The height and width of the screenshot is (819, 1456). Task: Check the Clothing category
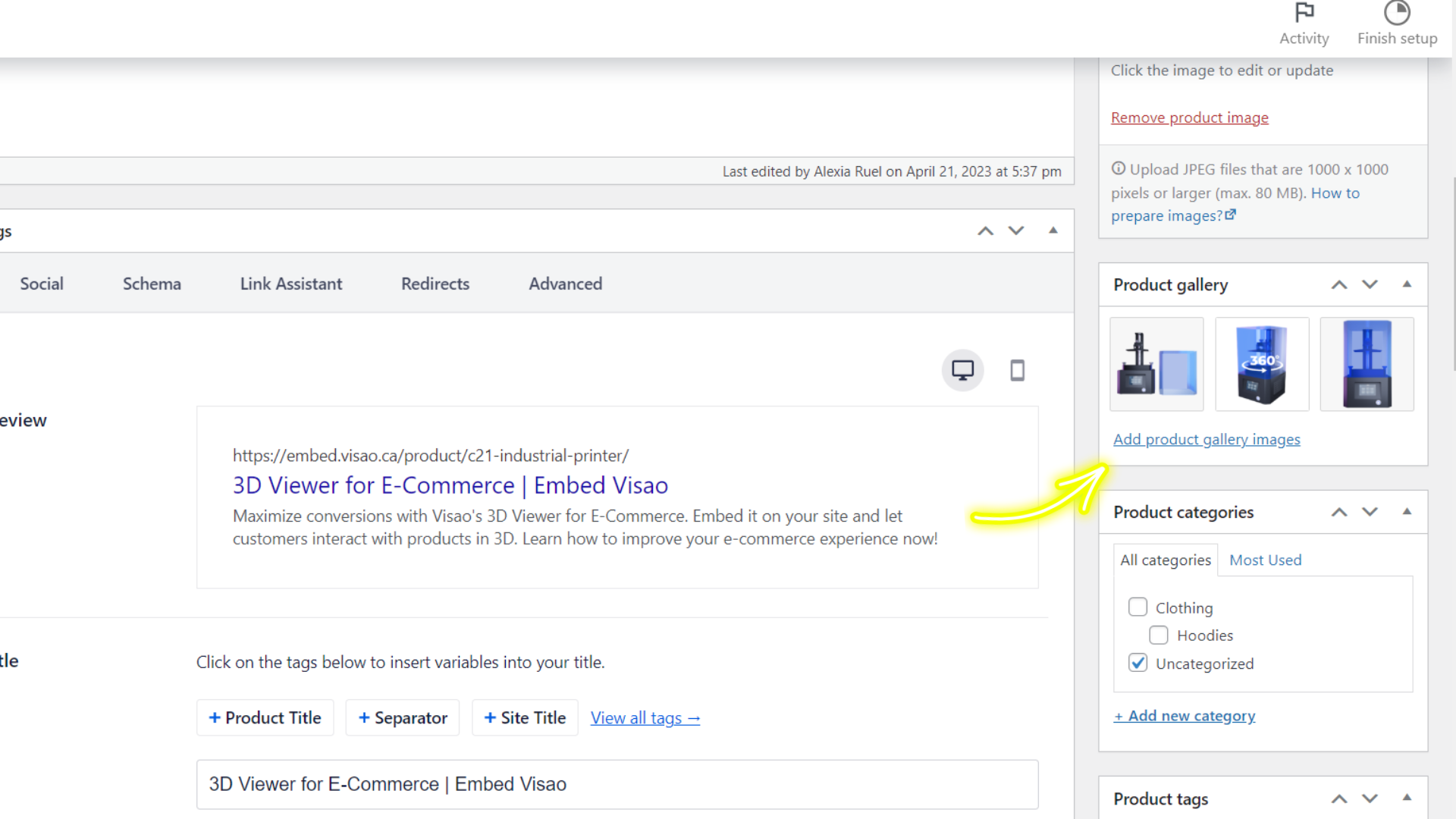pyautogui.click(x=1137, y=607)
